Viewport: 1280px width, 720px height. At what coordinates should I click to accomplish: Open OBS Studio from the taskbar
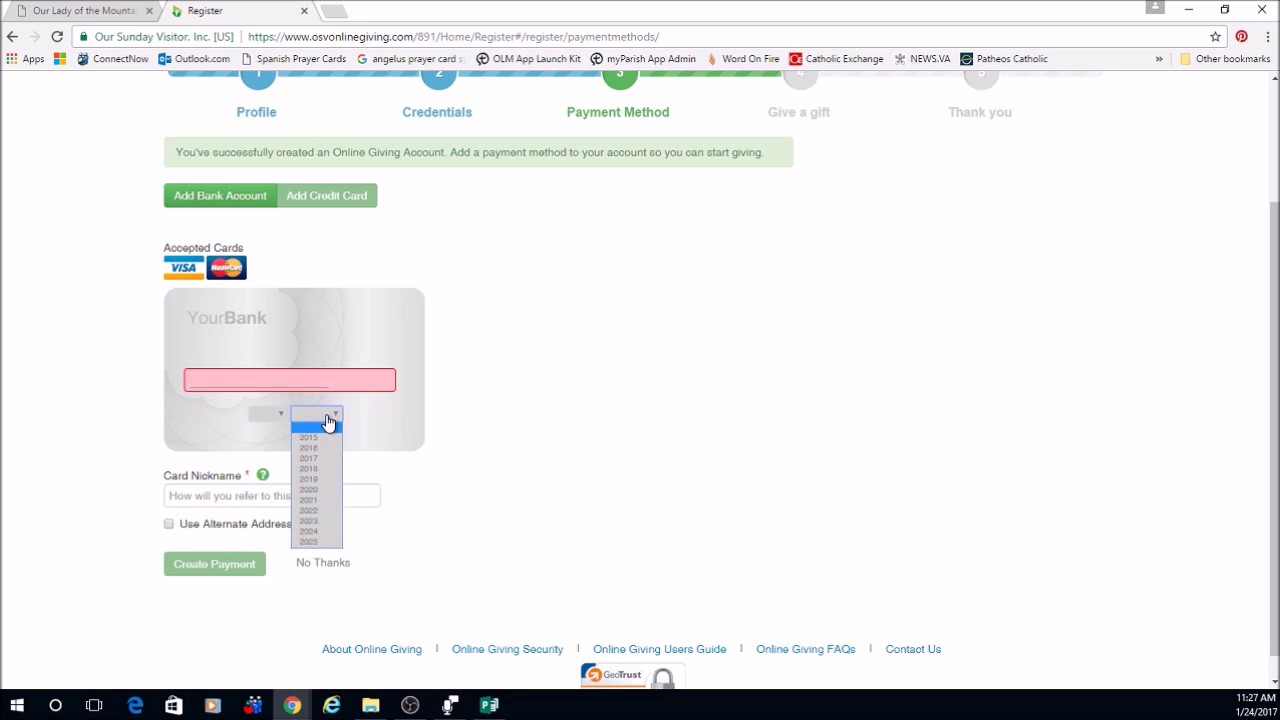(410, 705)
